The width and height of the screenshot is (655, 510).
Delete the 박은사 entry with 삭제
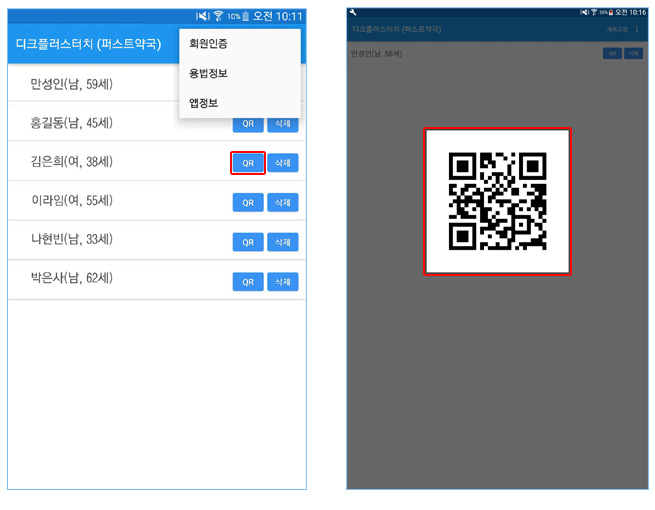click(283, 282)
